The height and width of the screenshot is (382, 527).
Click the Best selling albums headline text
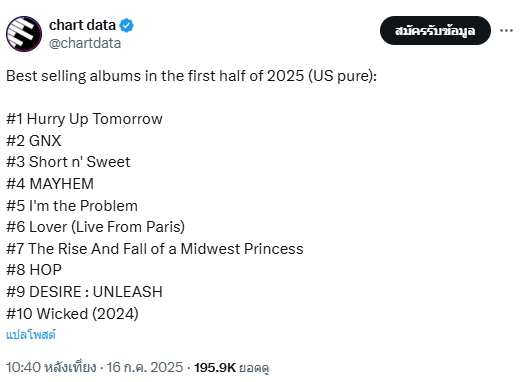click(x=192, y=76)
